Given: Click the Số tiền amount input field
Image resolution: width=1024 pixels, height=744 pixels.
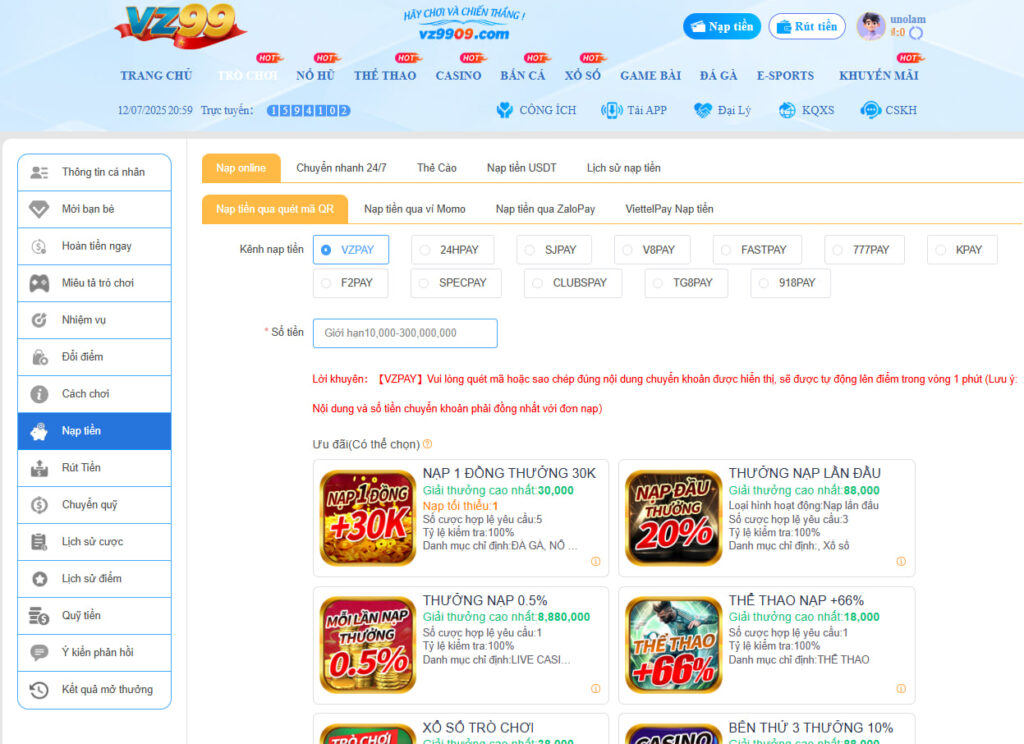Looking at the screenshot, I should click(405, 333).
